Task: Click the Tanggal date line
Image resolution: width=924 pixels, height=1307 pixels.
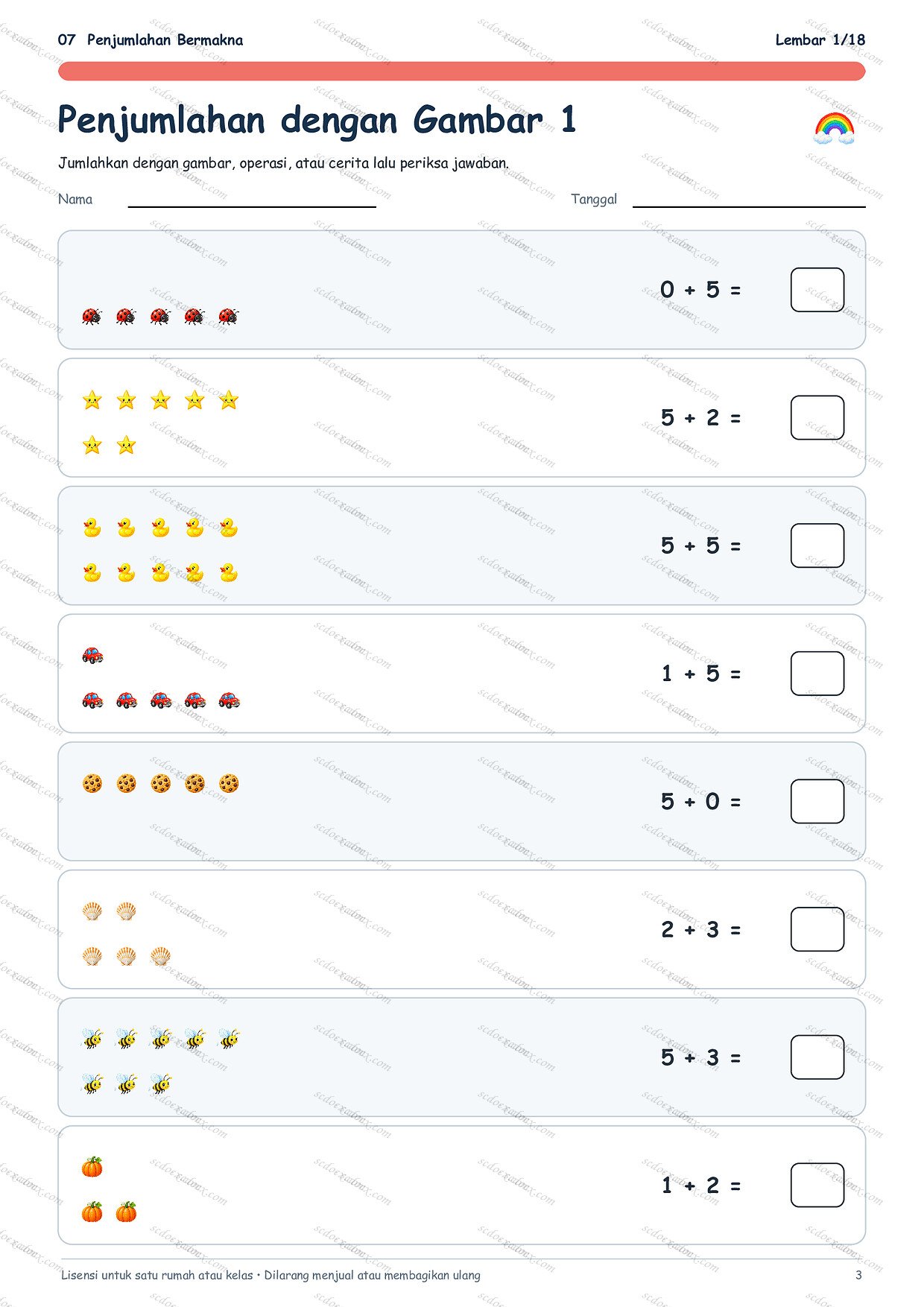Action: 749,206
